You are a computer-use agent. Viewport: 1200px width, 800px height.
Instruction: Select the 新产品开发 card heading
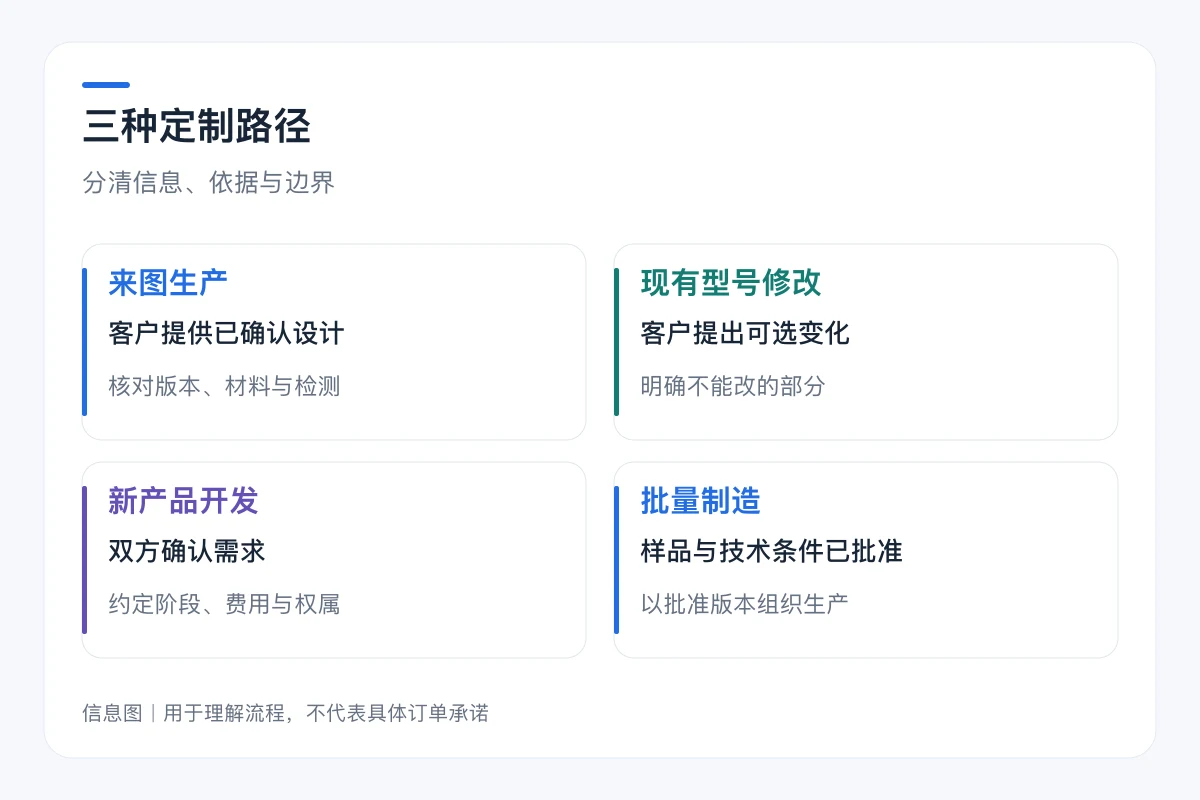pyautogui.click(x=183, y=501)
